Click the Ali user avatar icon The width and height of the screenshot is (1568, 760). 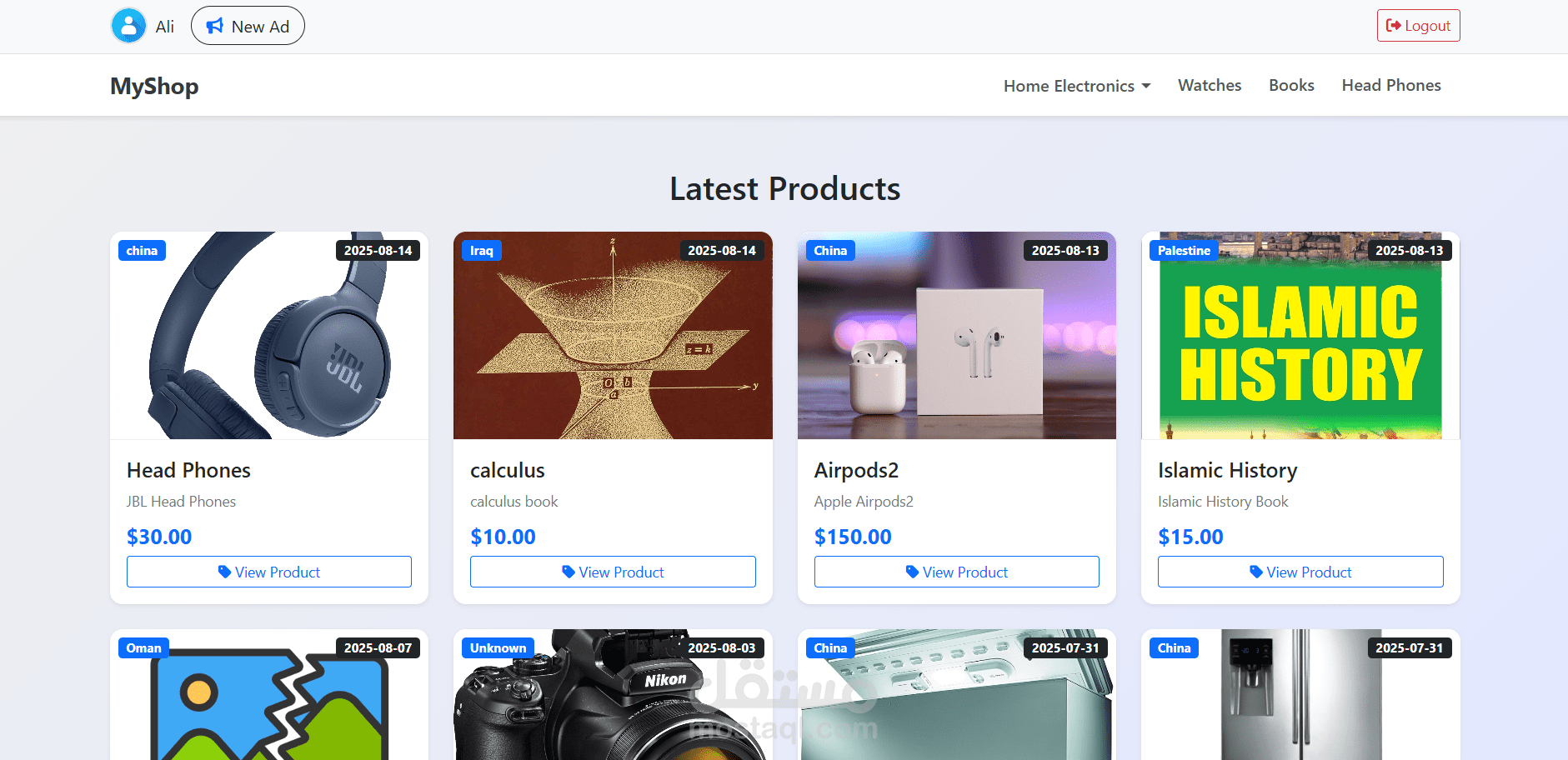click(x=128, y=26)
